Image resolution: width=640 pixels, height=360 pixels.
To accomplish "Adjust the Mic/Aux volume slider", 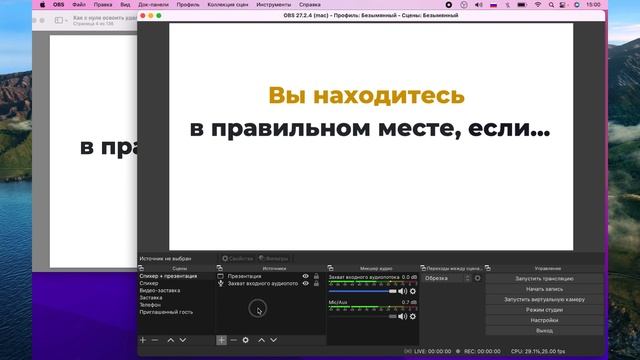I will [x=362, y=316].
